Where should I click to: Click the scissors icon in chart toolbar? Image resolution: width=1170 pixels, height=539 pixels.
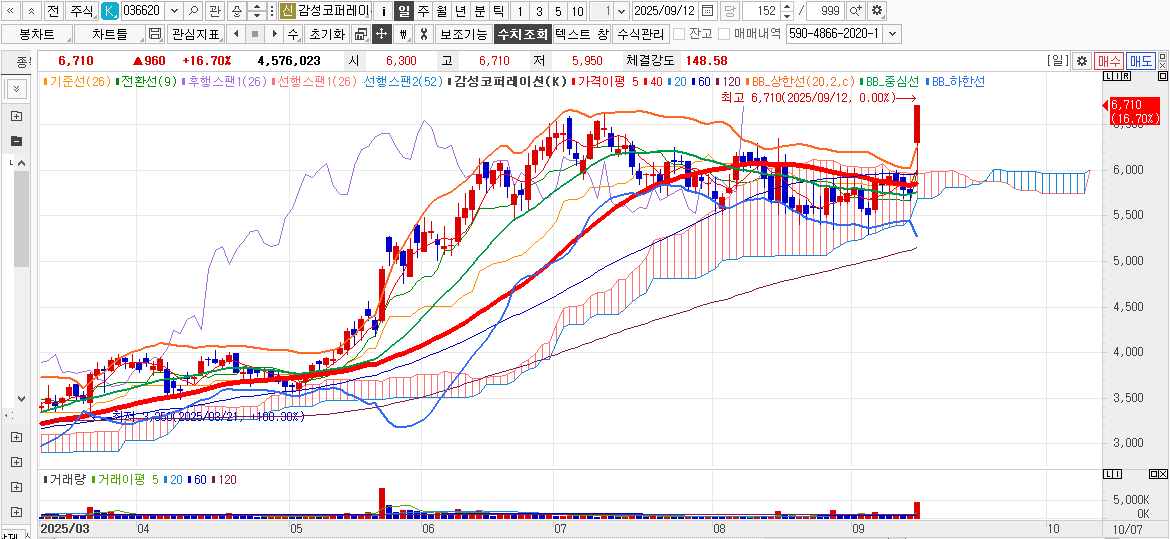[x=423, y=34]
